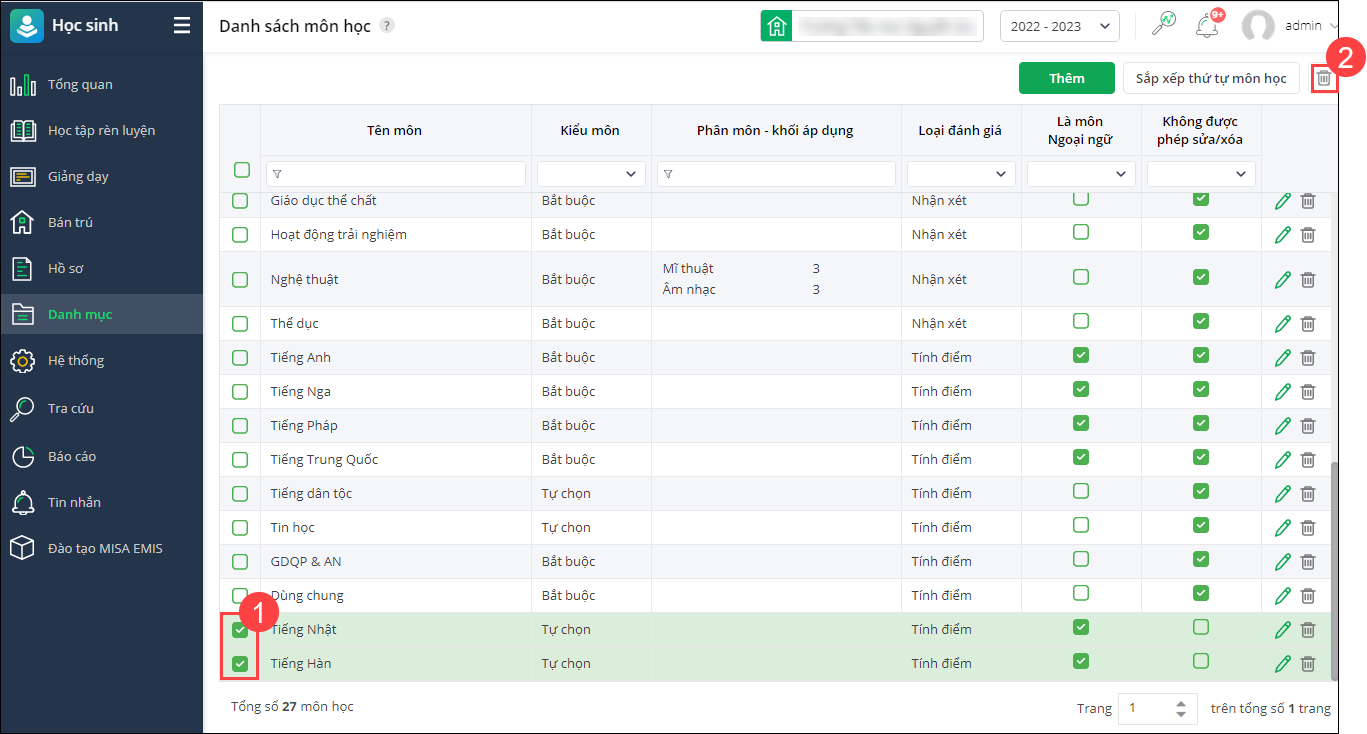Image resolution: width=1367 pixels, height=734 pixels.
Task: Click the hamburger menu icon in sidebar
Action: (181, 26)
